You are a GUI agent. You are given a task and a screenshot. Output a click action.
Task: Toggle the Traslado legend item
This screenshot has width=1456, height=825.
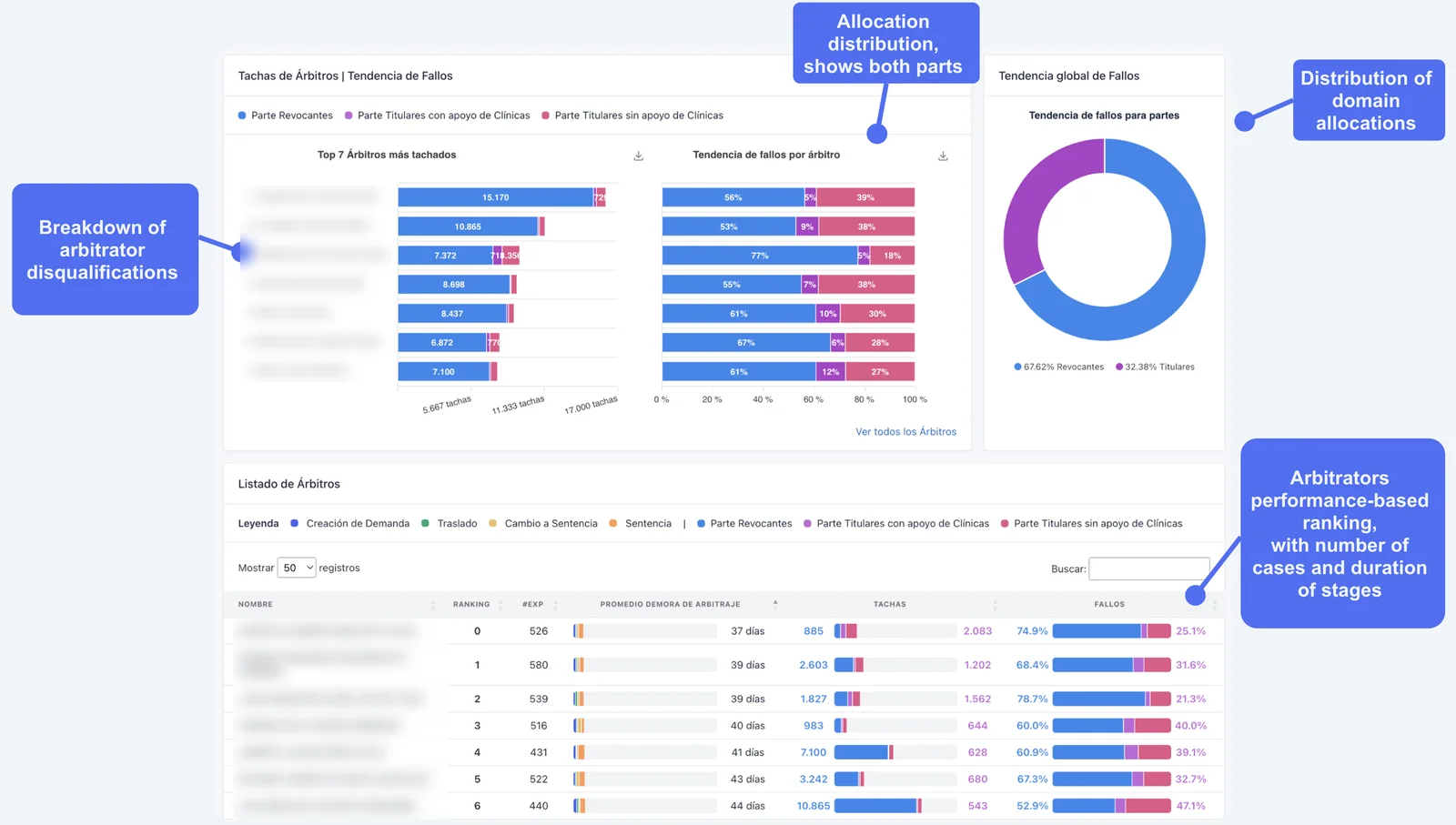pyautogui.click(x=450, y=523)
